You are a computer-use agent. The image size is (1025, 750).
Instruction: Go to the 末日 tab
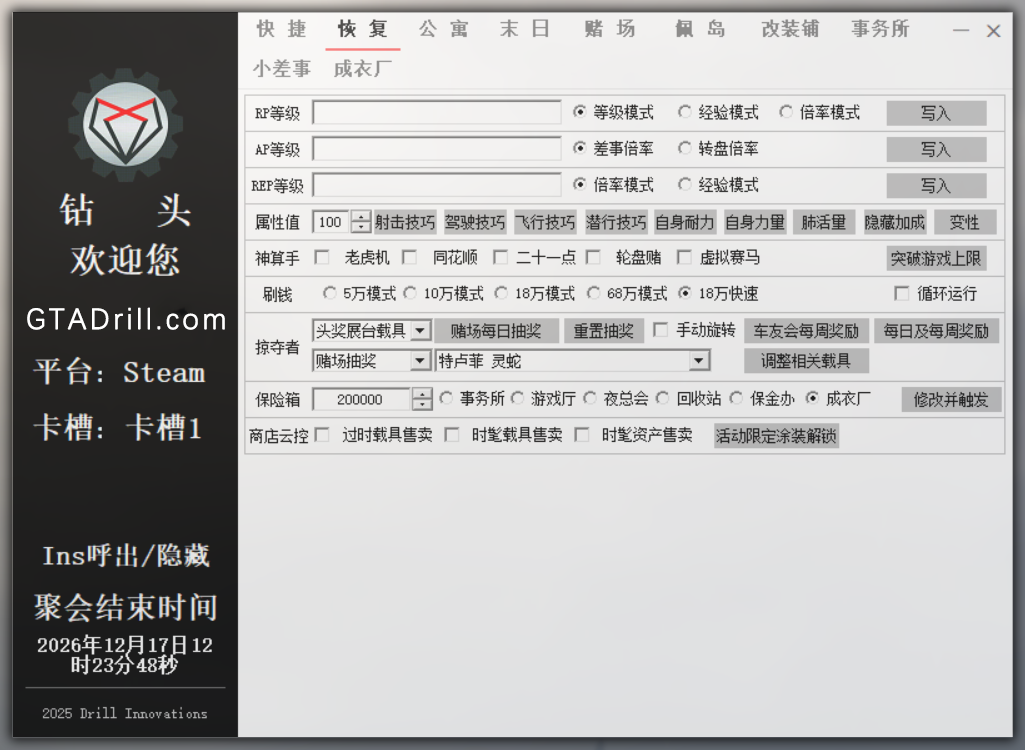(x=525, y=29)
